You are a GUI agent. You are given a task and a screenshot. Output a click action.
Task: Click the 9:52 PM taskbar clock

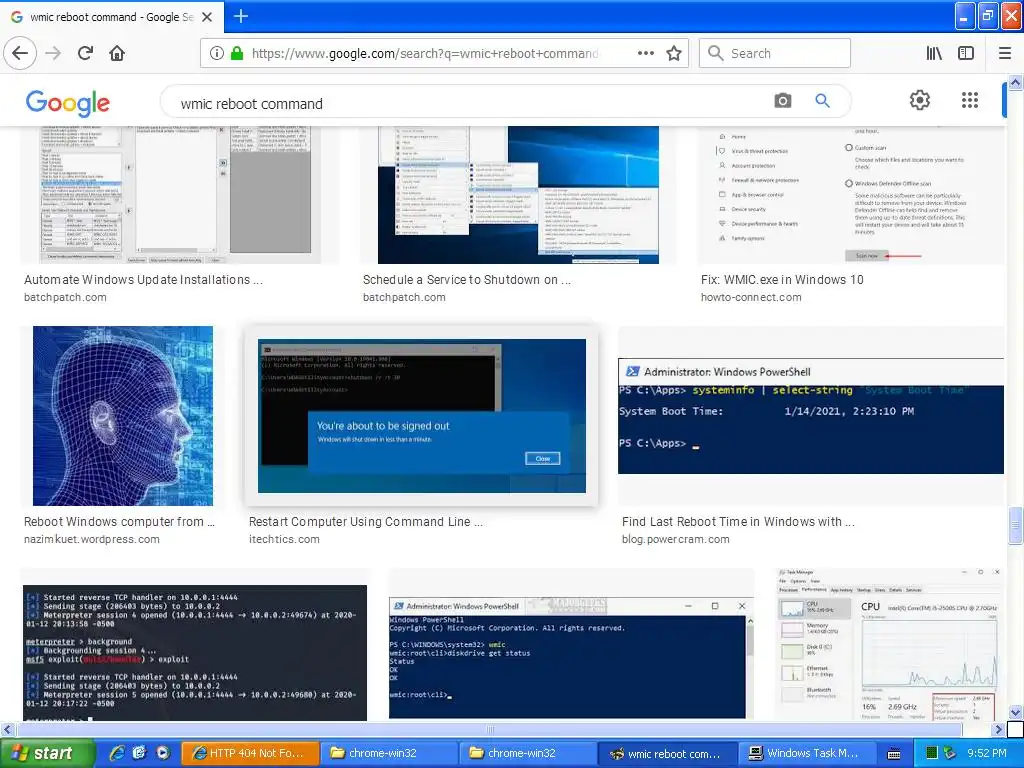[x=987, y=753]
